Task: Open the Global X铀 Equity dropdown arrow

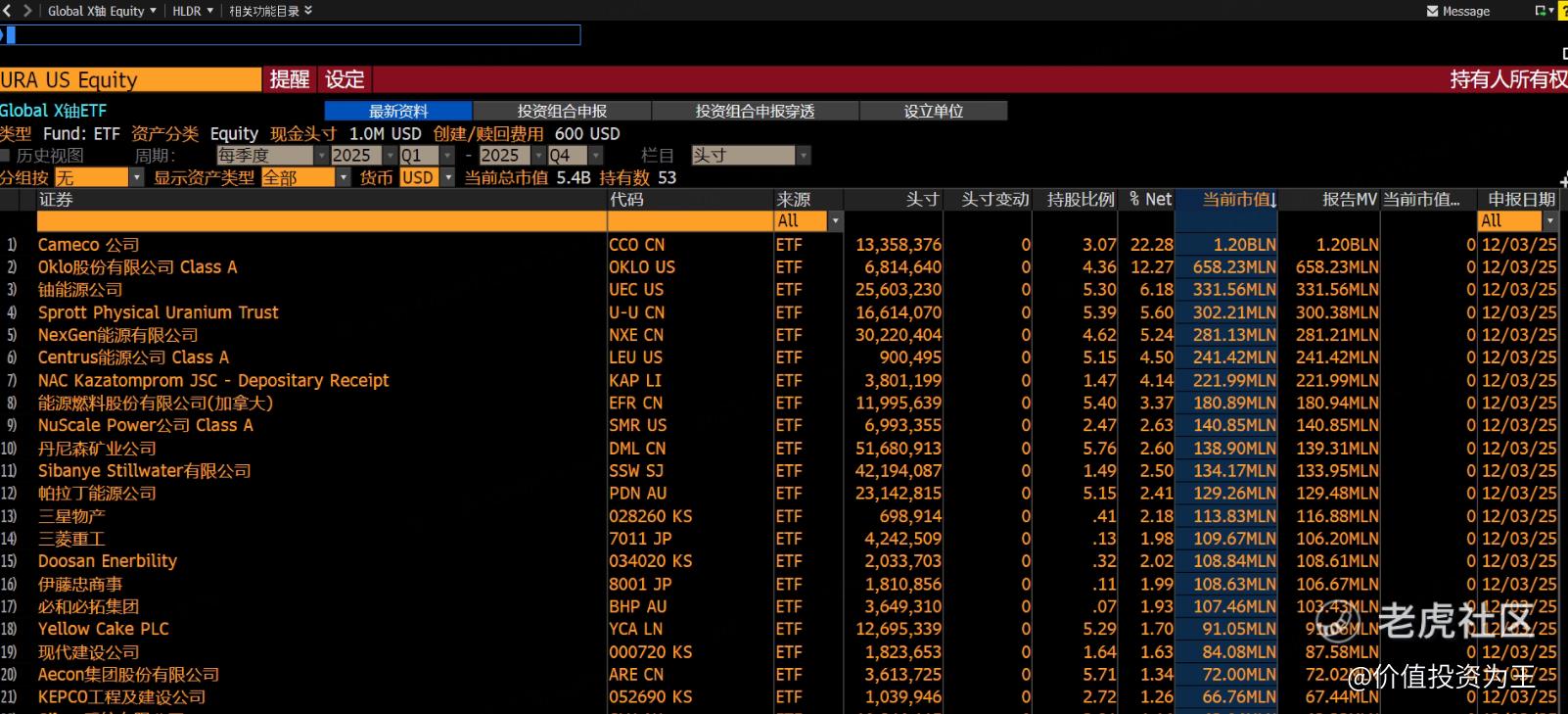Action: pos(153,11)
